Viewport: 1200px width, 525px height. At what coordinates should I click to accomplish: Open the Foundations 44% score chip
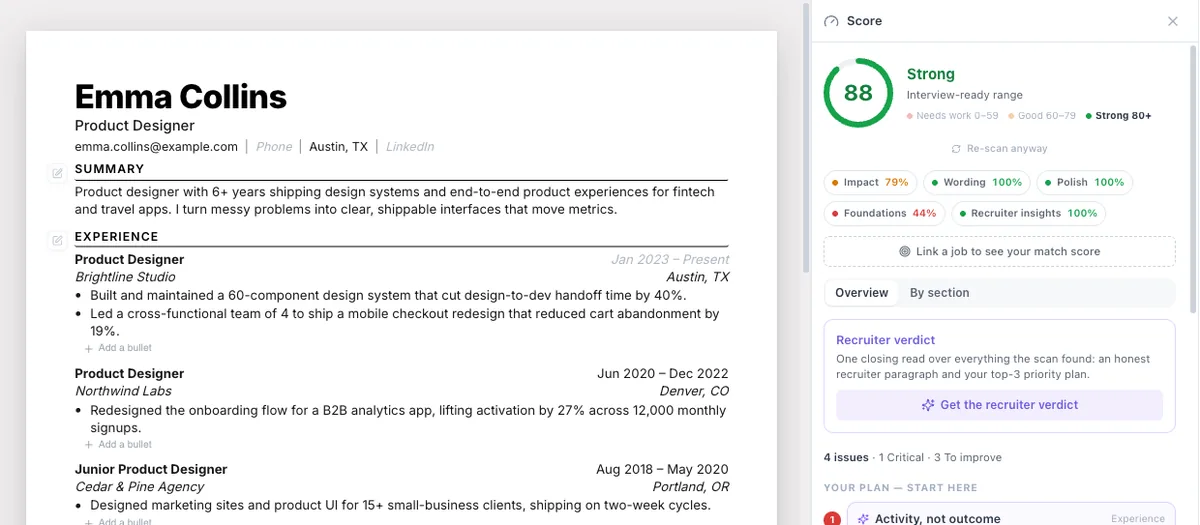point(883,213)
